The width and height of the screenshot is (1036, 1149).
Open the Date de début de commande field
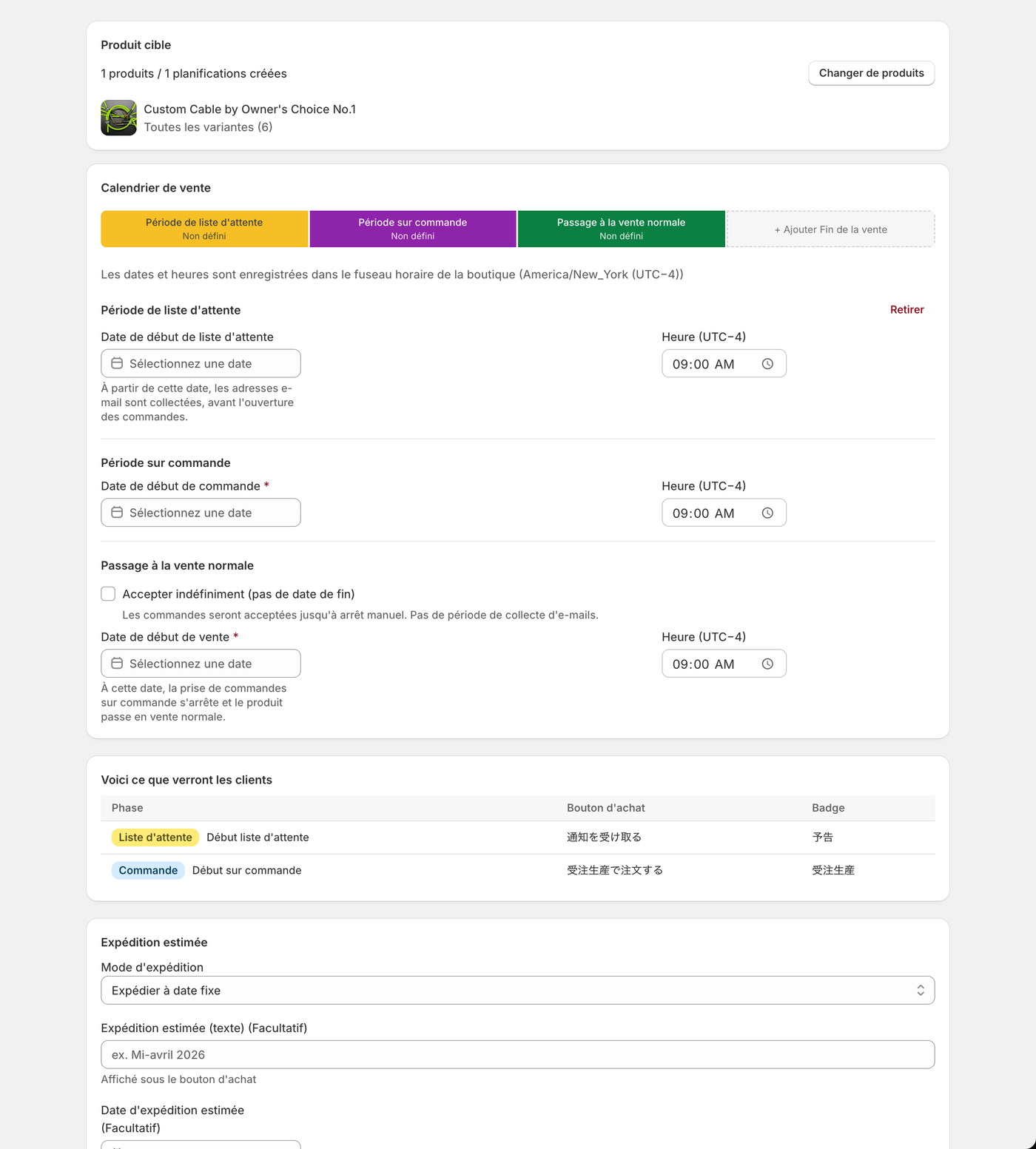[x=201, y=513]
